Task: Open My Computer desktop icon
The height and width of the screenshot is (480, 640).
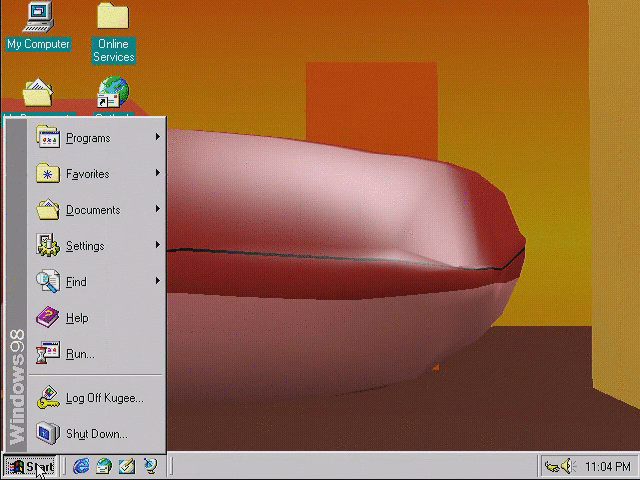Action: click(38, 17)
